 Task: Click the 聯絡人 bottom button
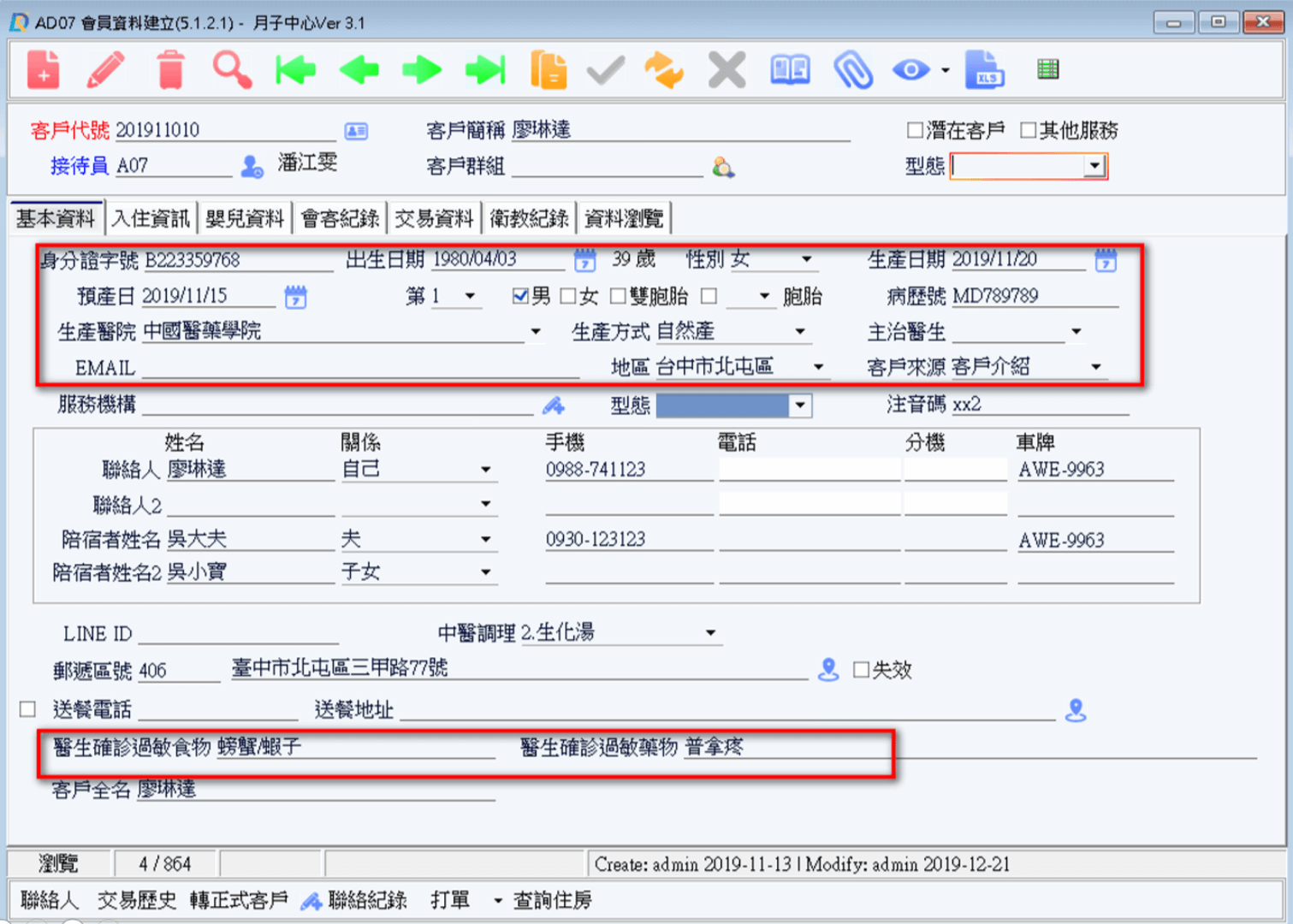coord(50,900)
